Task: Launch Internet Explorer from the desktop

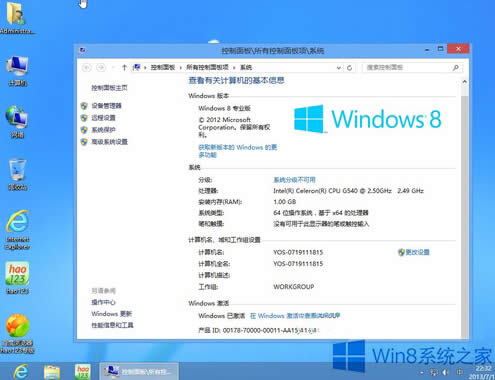Action: (17, 230)
